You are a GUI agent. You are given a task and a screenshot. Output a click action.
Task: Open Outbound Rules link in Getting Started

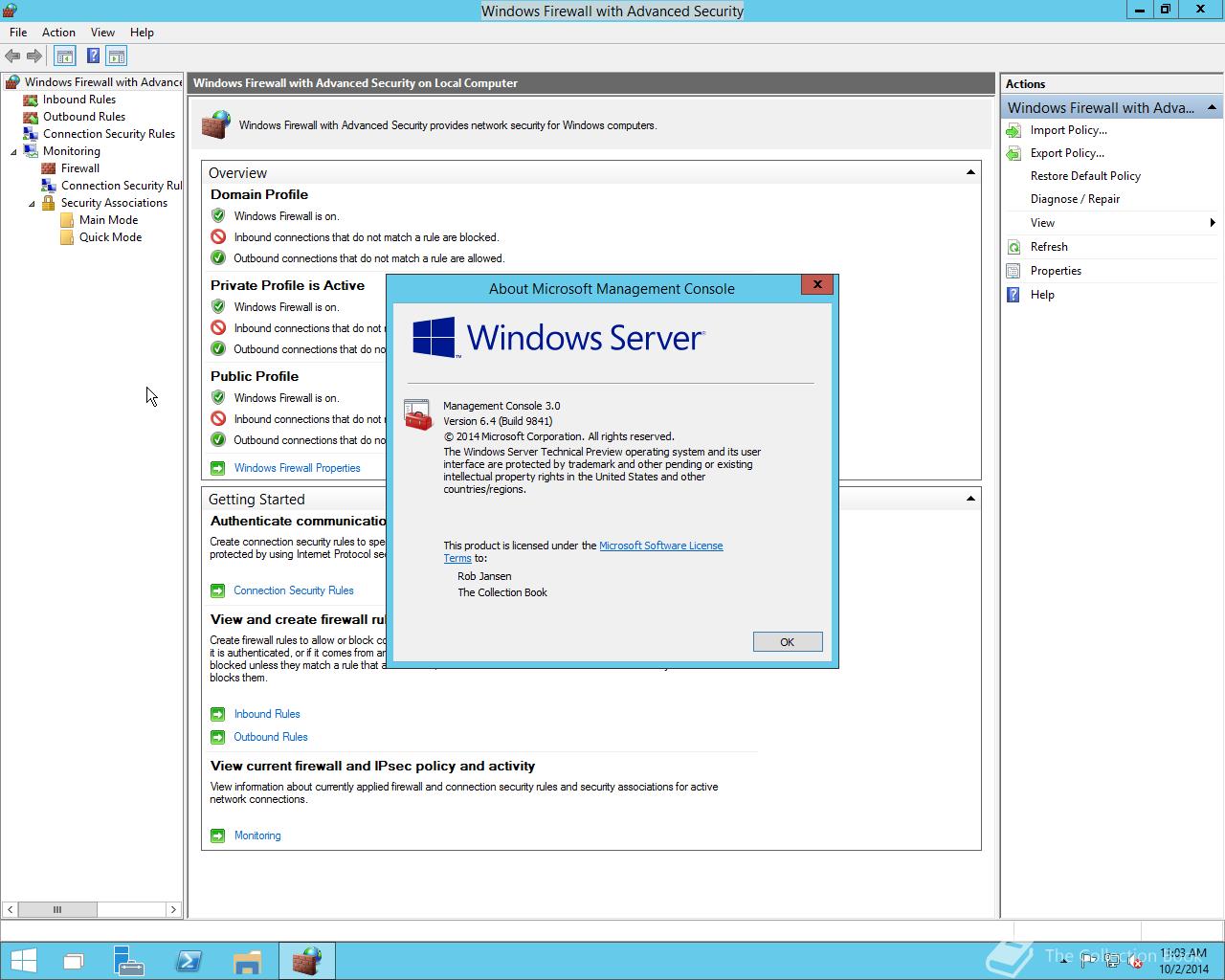(x=271, y=737)
